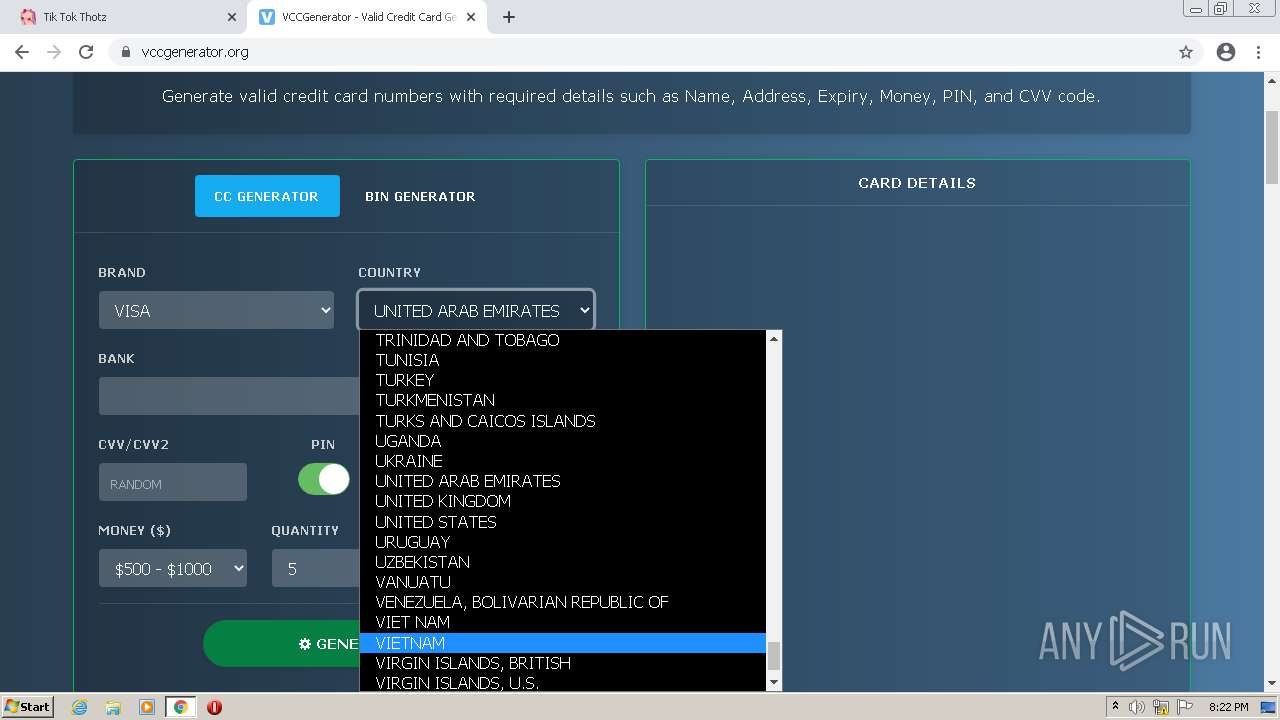The width and height of the screenshot is (1280, 720).
Task: Select the highlighted VIETNAM option
Action: (563, 643)
